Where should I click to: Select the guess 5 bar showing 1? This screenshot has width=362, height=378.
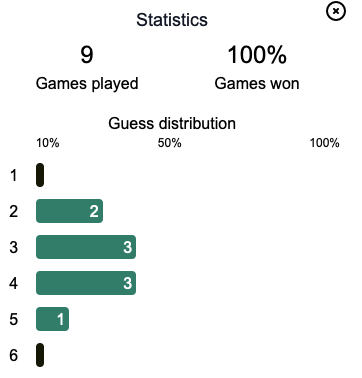point(52,319)
